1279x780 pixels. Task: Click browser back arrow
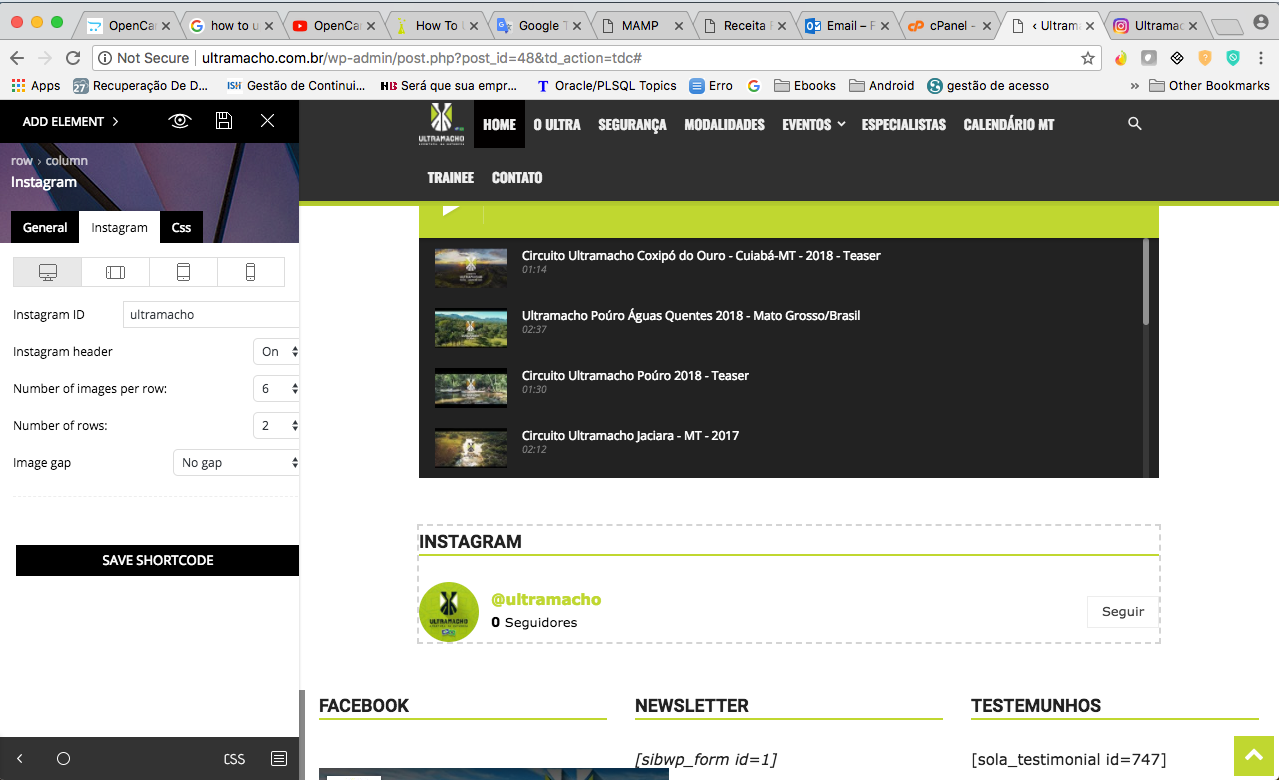point(17,58)
